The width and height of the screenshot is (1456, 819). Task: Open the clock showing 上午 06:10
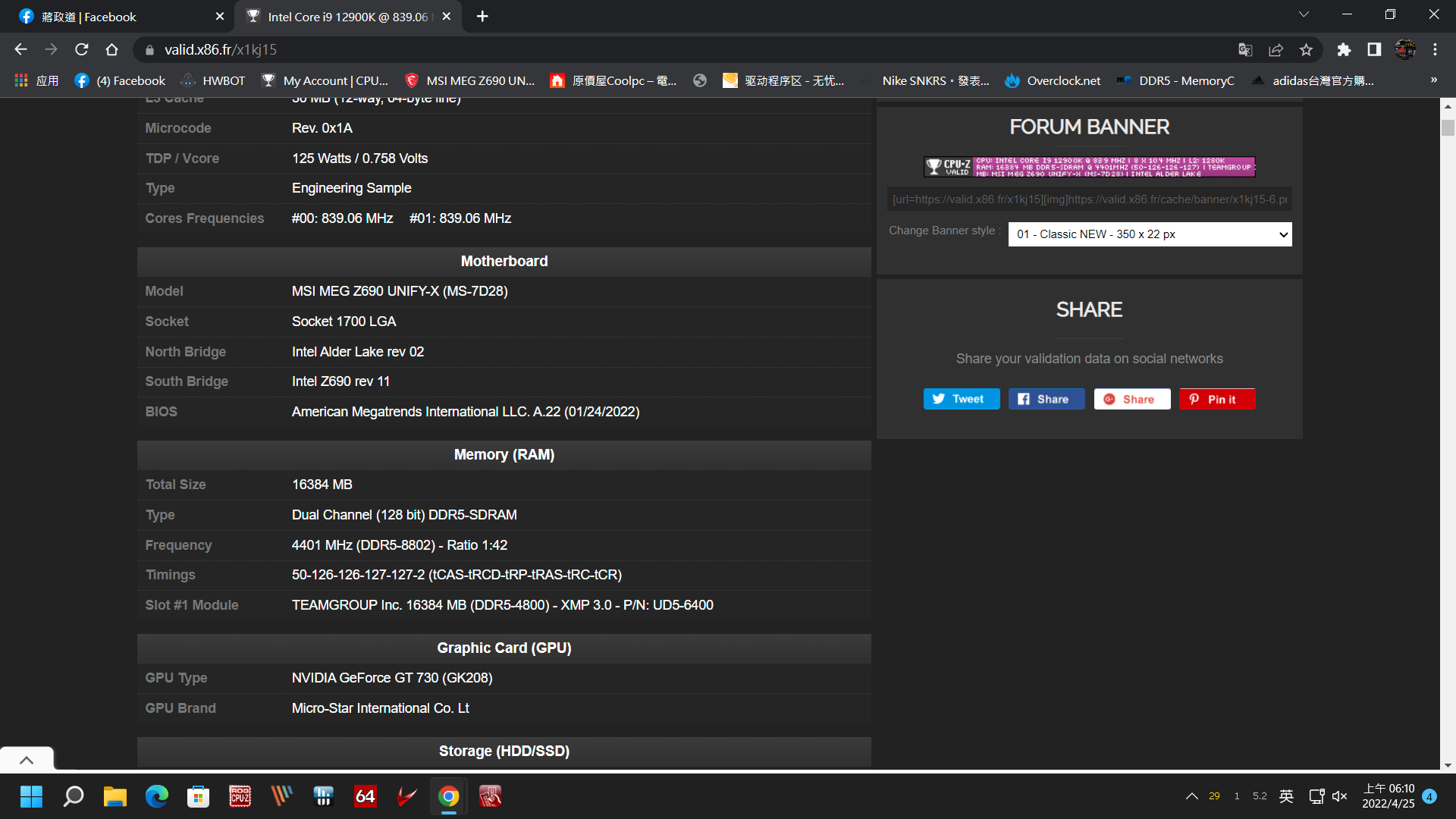point(1389,796)
